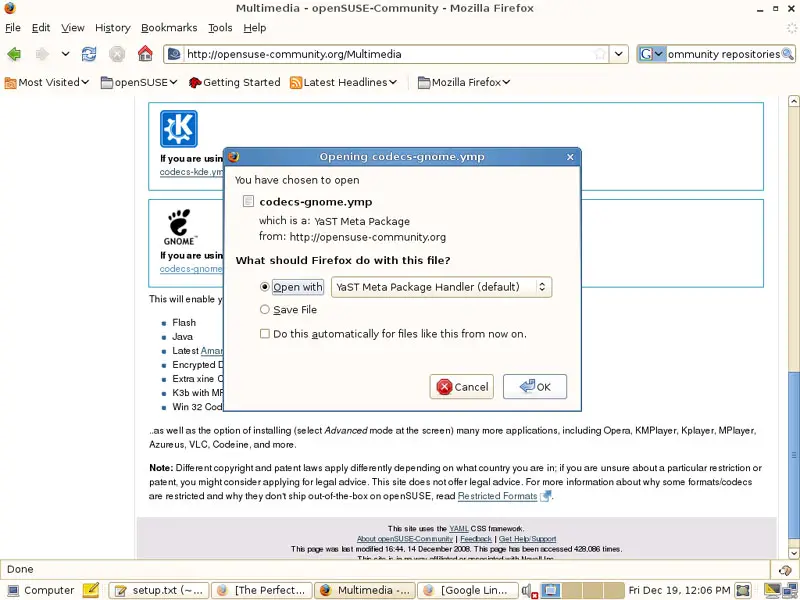Open the search engine selector dropdown
800x600 pixels.
pos(652,54)
